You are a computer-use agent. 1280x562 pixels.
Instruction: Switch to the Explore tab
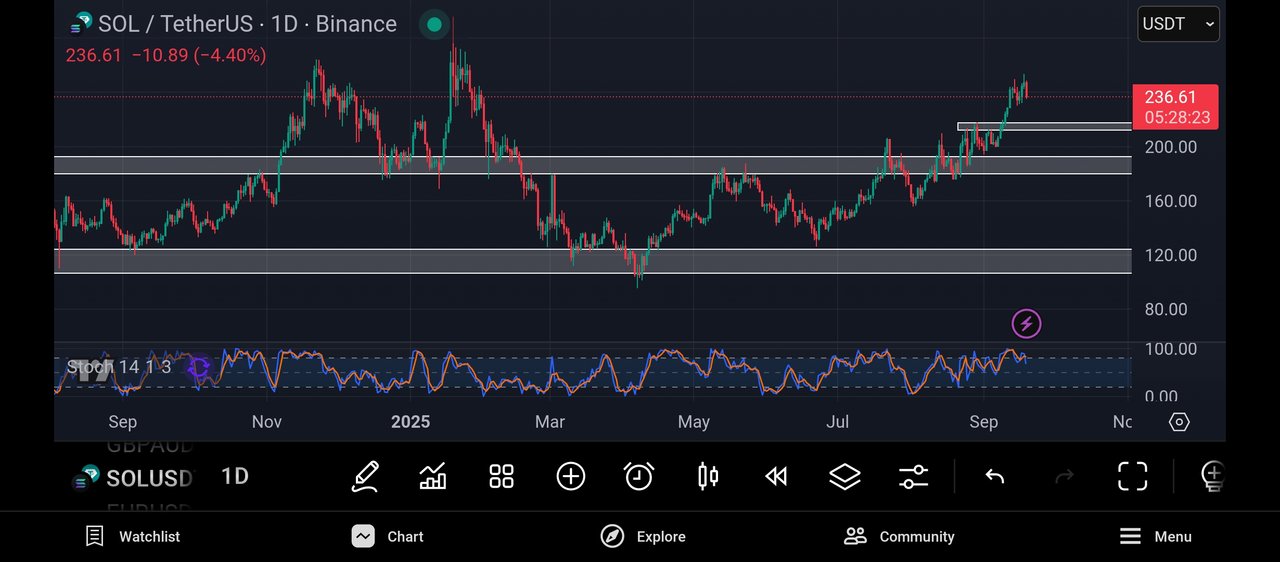pyautogui.click(x=642, y=536)
